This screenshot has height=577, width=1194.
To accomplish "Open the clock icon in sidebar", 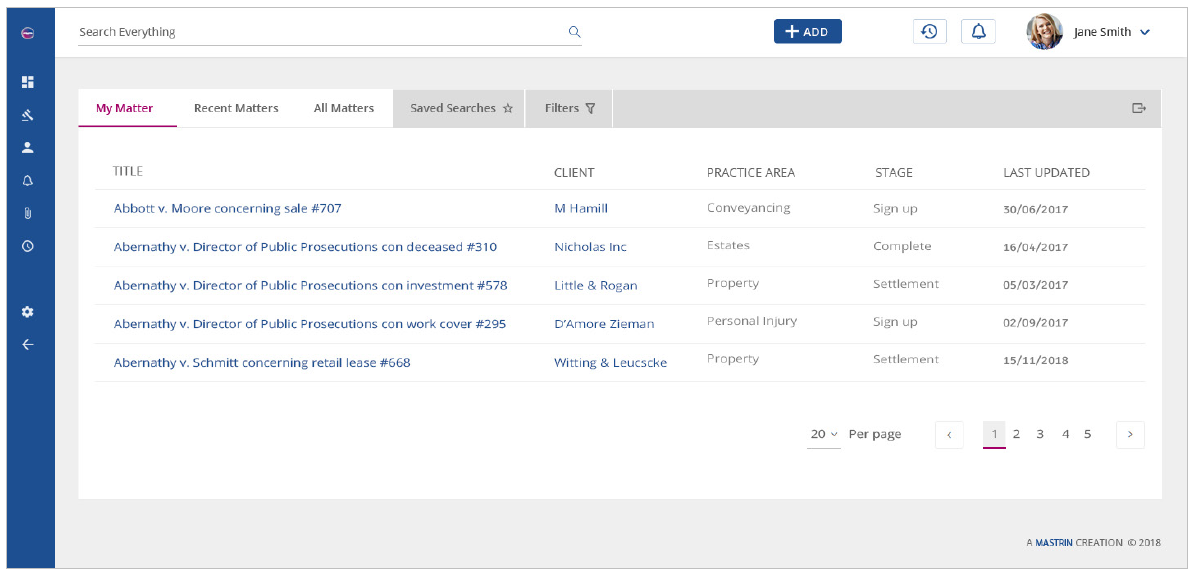I will (x=28, y=246).
